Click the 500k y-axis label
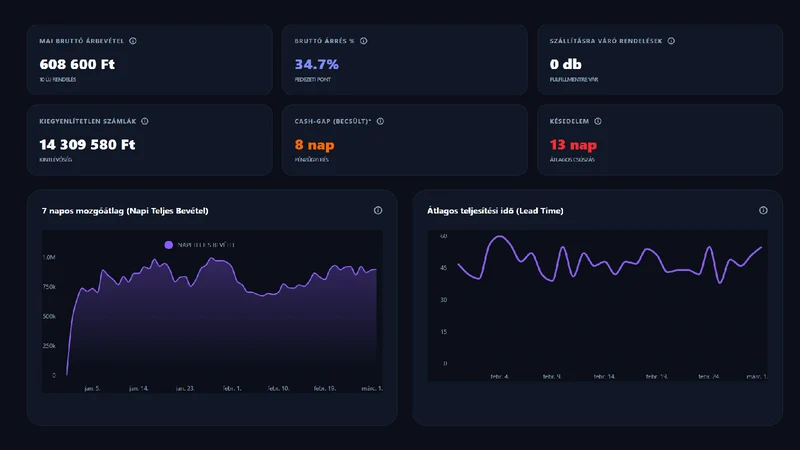This screenshot has width=800, height=450. pyautogui.click(x=49, y=316)
